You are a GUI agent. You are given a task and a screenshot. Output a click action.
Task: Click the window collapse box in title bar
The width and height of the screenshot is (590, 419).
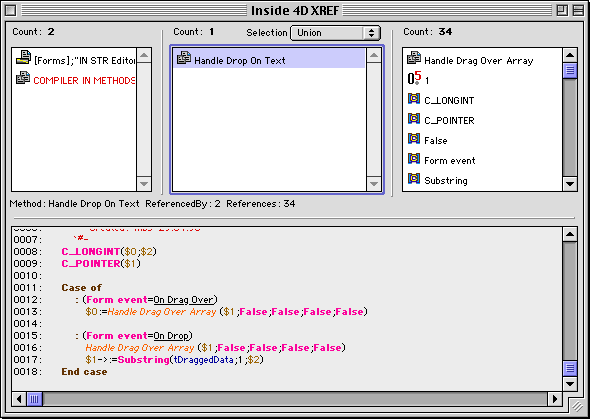pyautogui.click(x=578, y=10)
